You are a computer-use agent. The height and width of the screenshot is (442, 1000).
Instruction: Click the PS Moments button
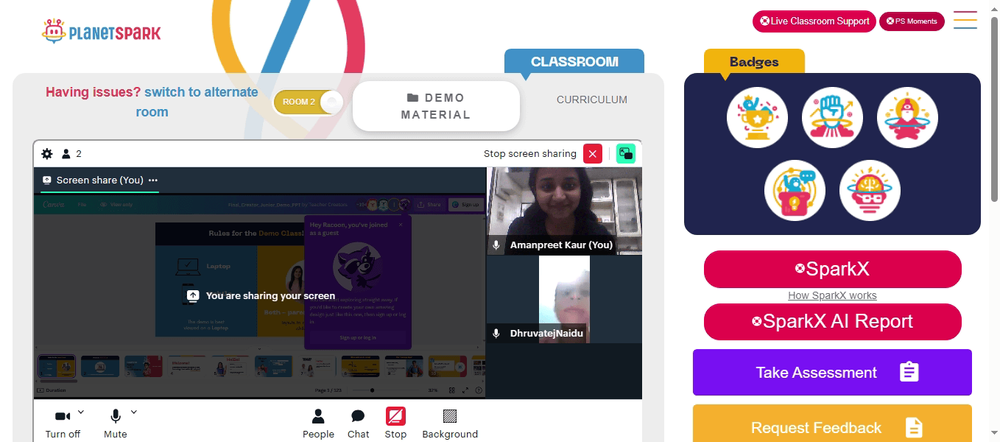tap(911, 21)
